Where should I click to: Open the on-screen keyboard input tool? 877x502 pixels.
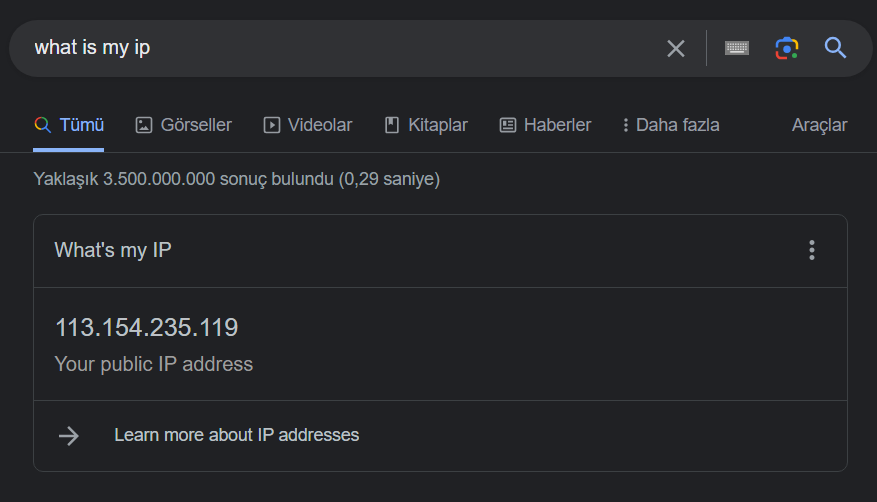pyautogui.click(x=737, y=48)
